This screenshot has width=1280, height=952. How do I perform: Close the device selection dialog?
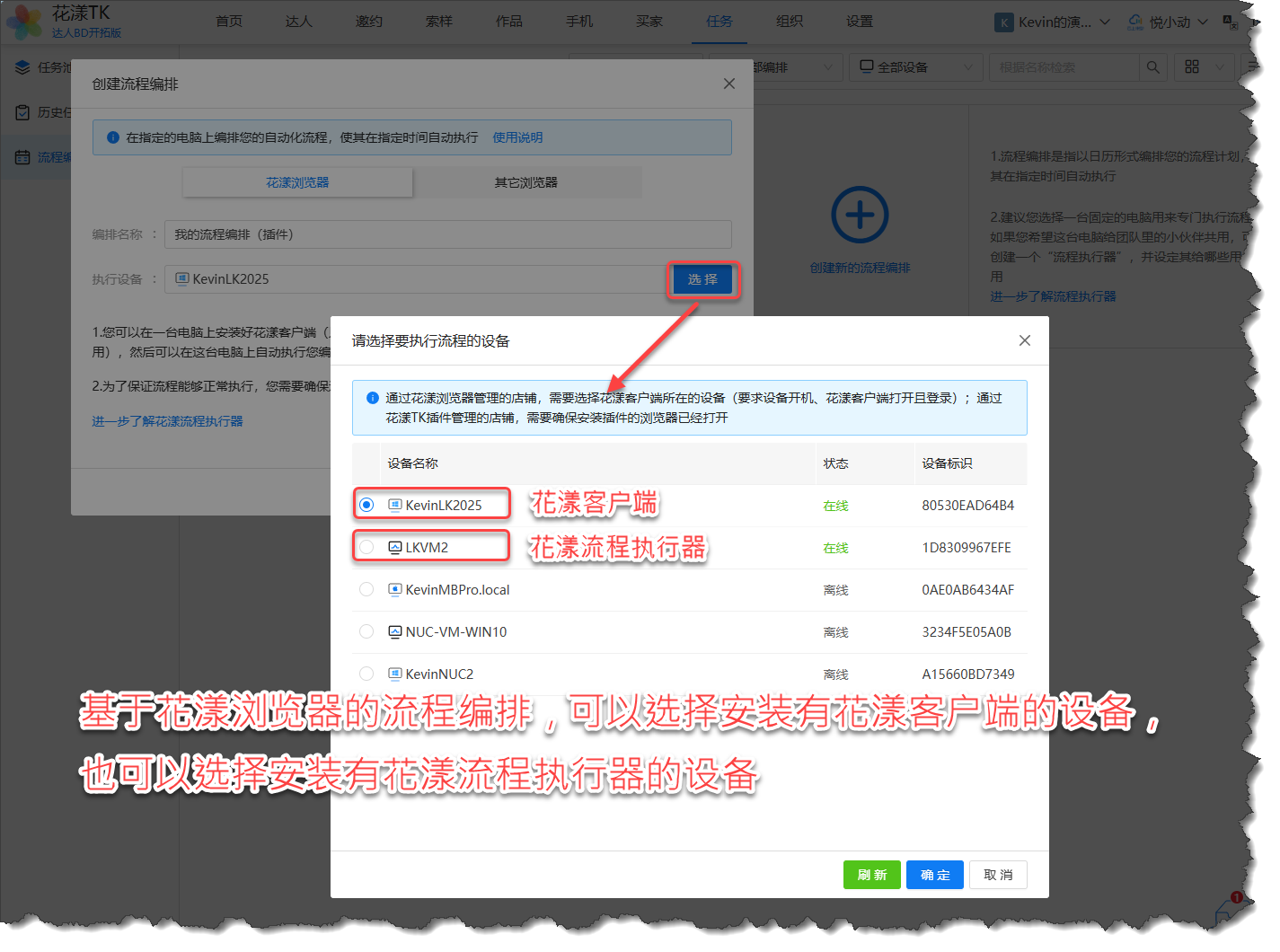pyautogui.click(x=1024, y=340)
